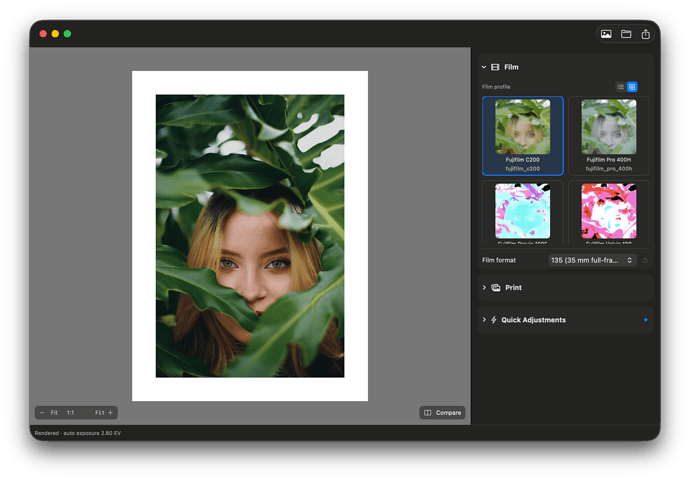690x479 pixels.
Task: Click the Quick Adjustments label
Action: coord(533,320)
